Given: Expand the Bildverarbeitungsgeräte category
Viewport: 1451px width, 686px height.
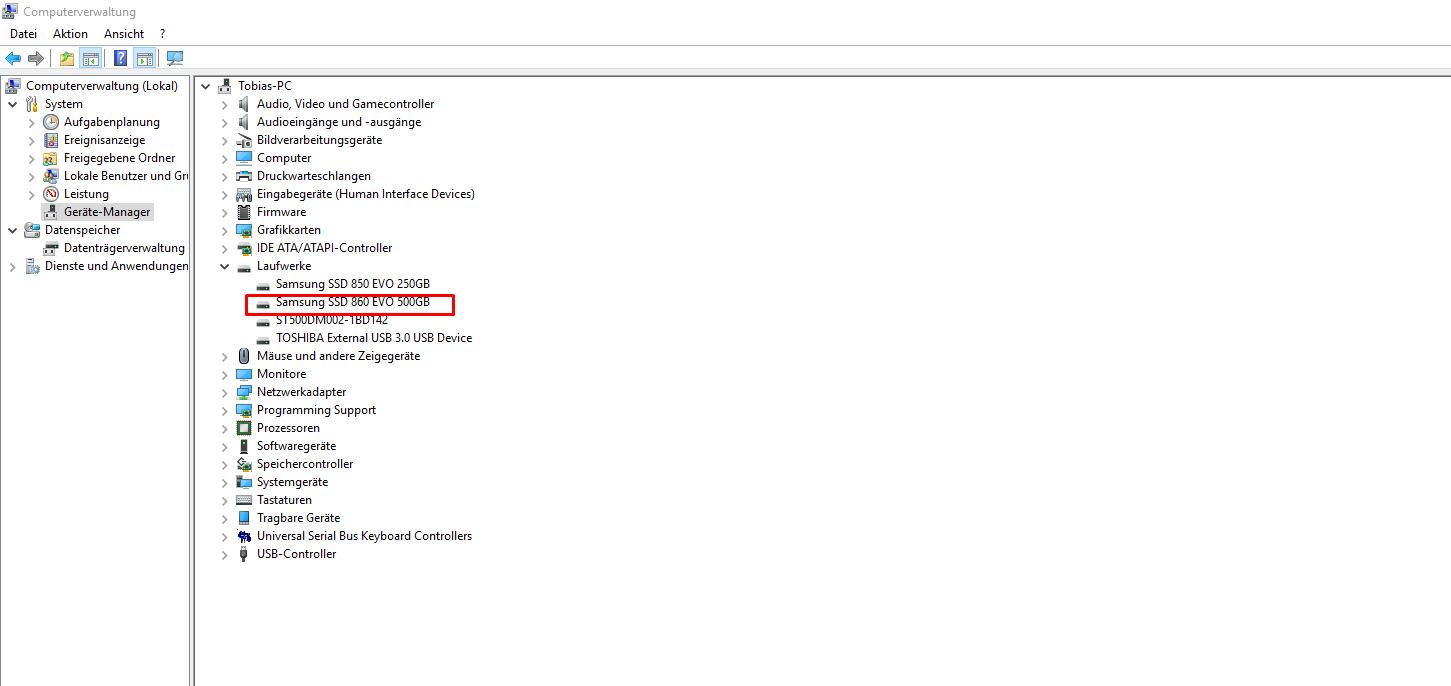Looking at the screenshot, I should coord(225,140).
